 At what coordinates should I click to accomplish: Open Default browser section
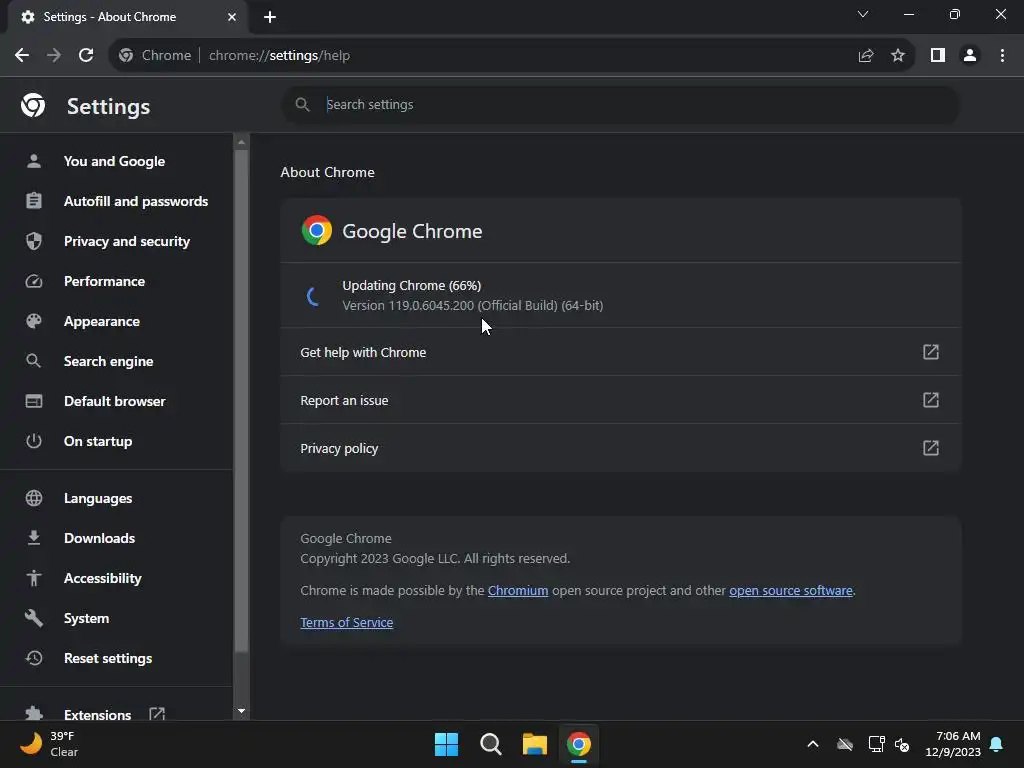[x=116, y=401]
